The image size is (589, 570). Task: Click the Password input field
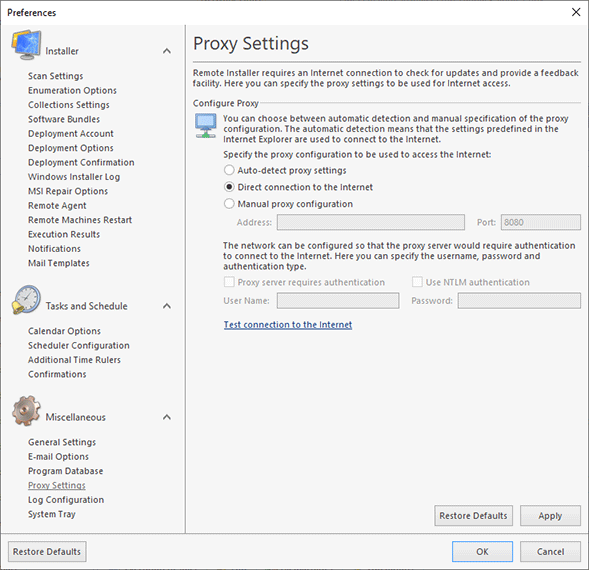tap(519, 301)
